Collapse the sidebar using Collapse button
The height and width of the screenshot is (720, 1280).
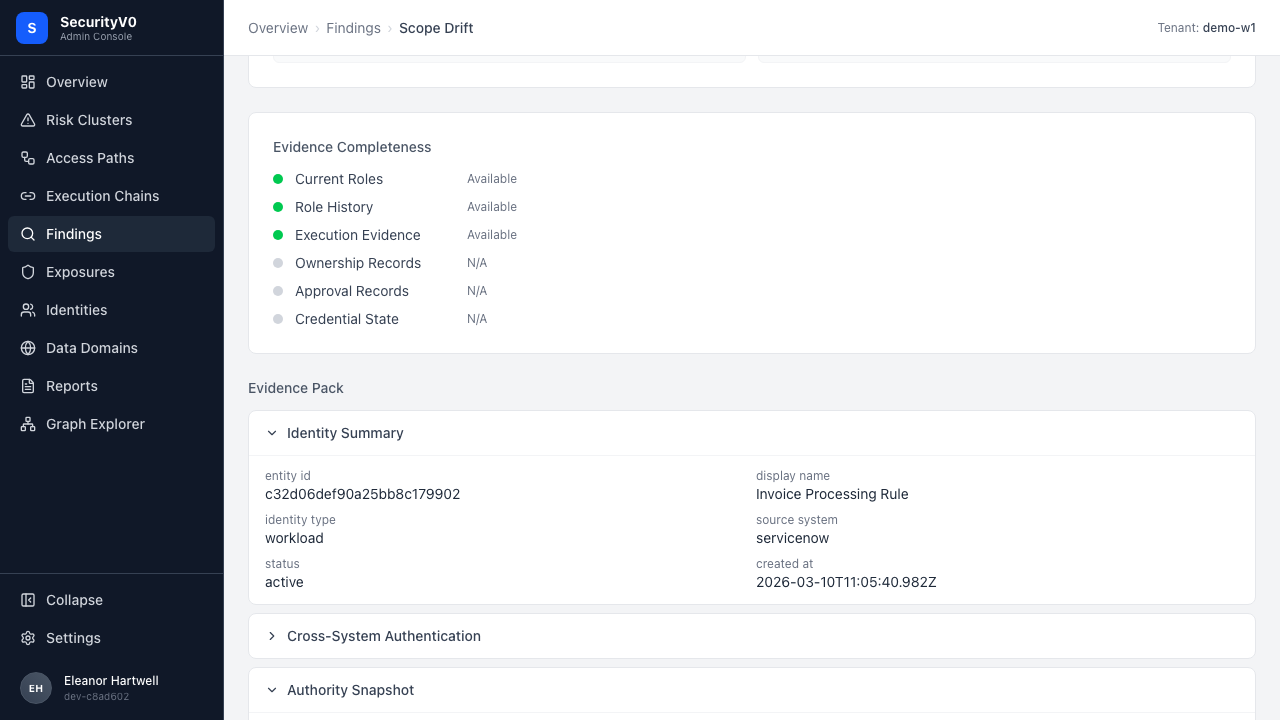click(111, 600)
